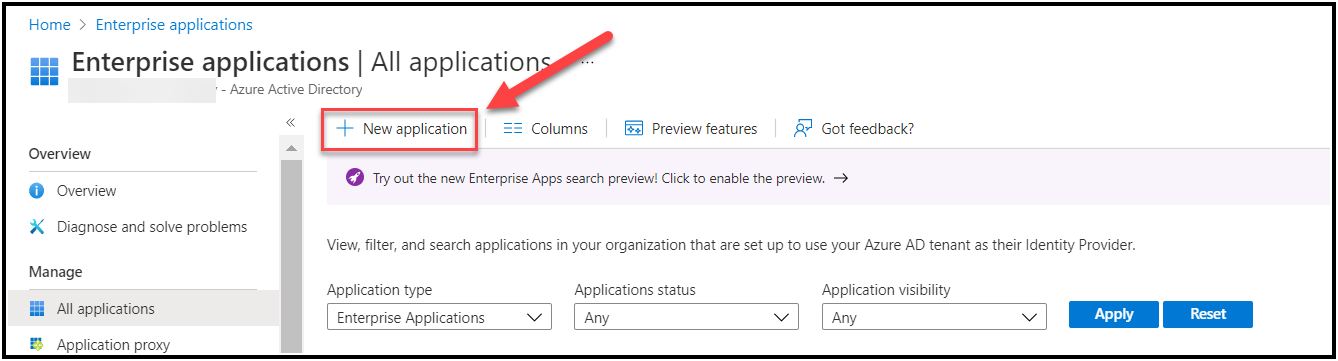Click the Application proxy icon
This screenshot has width=1338, height=361.
pyautogui.click(x=37, y=345)
